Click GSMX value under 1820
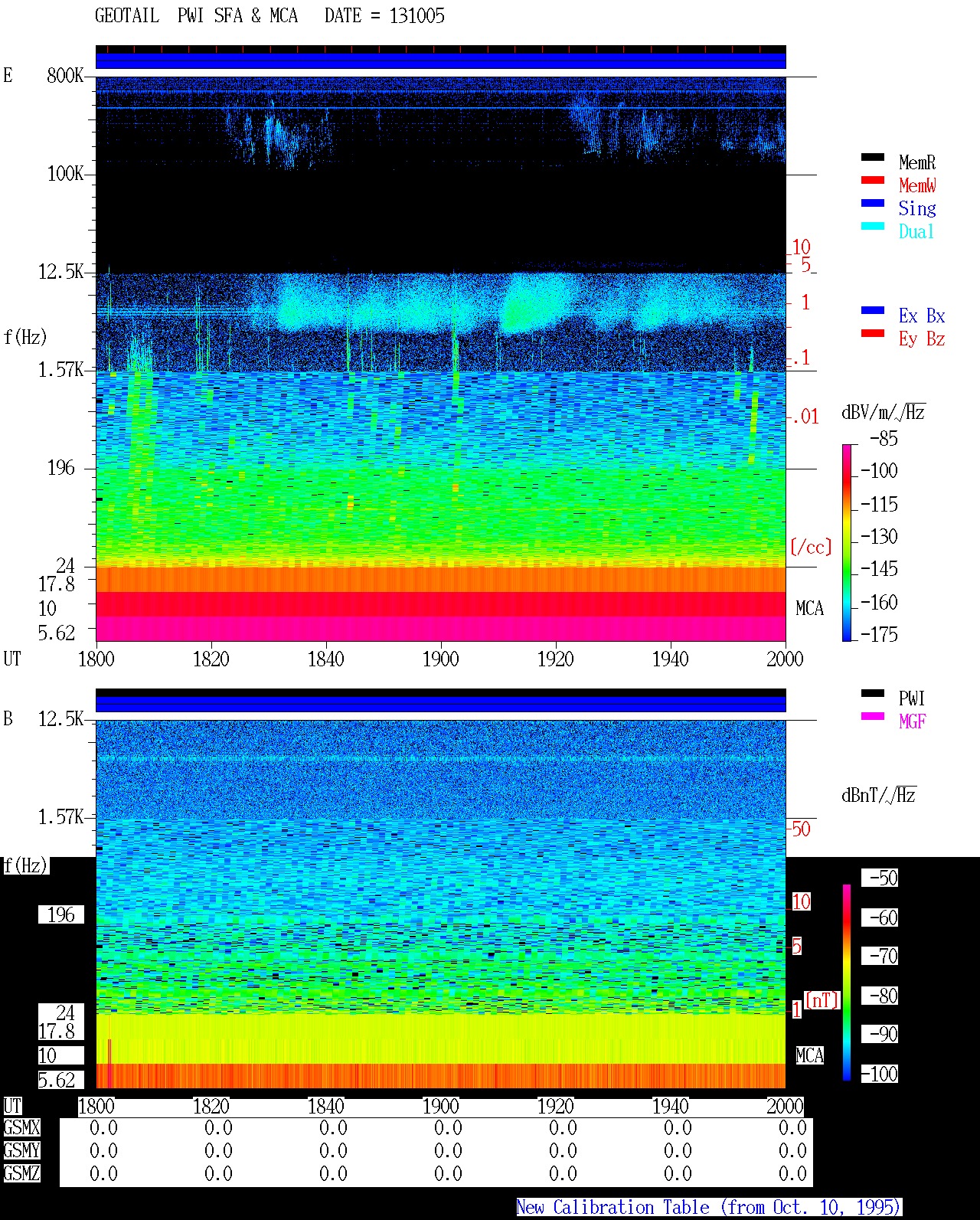The width and height of the screenshot is (980, 1220). pyautogui.click(x=218, y=1127)
